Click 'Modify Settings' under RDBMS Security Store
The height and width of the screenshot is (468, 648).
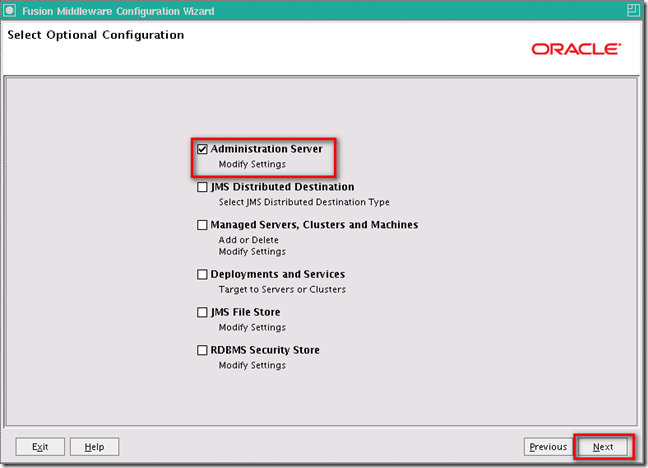pyautogui.click(x=252, y=365)
